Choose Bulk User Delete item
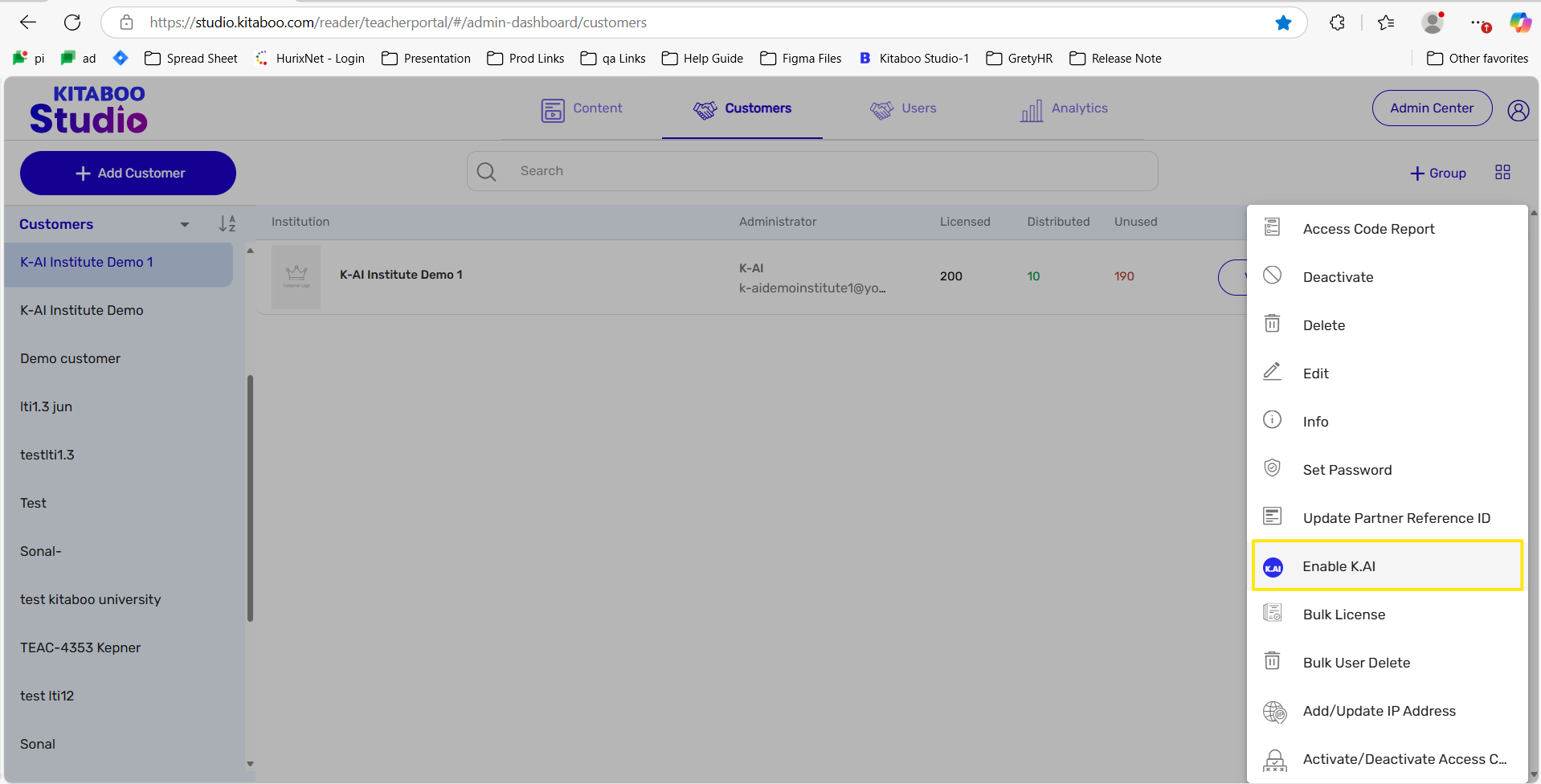 click(x=1388, y=663)
